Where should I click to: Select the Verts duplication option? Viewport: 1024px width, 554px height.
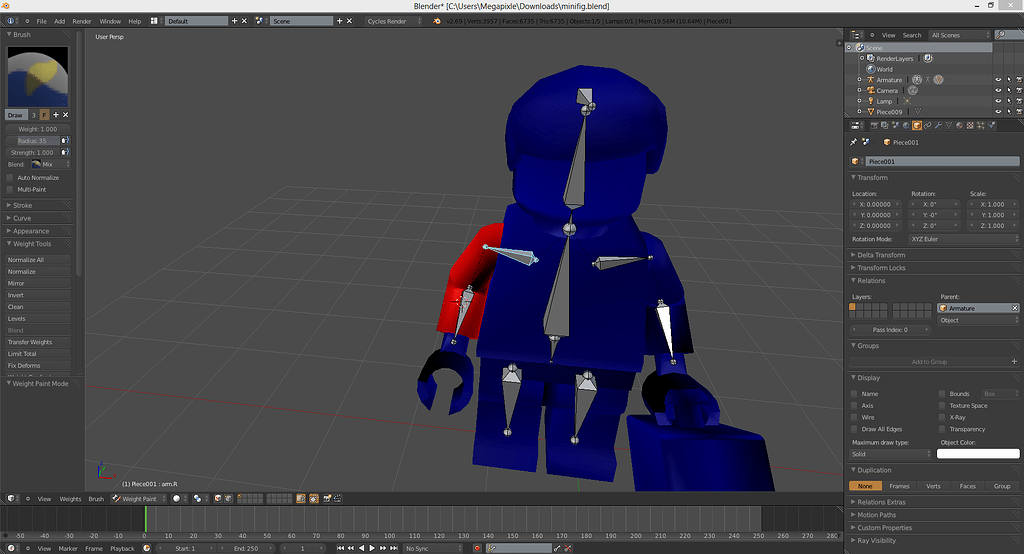click(933, 486)
